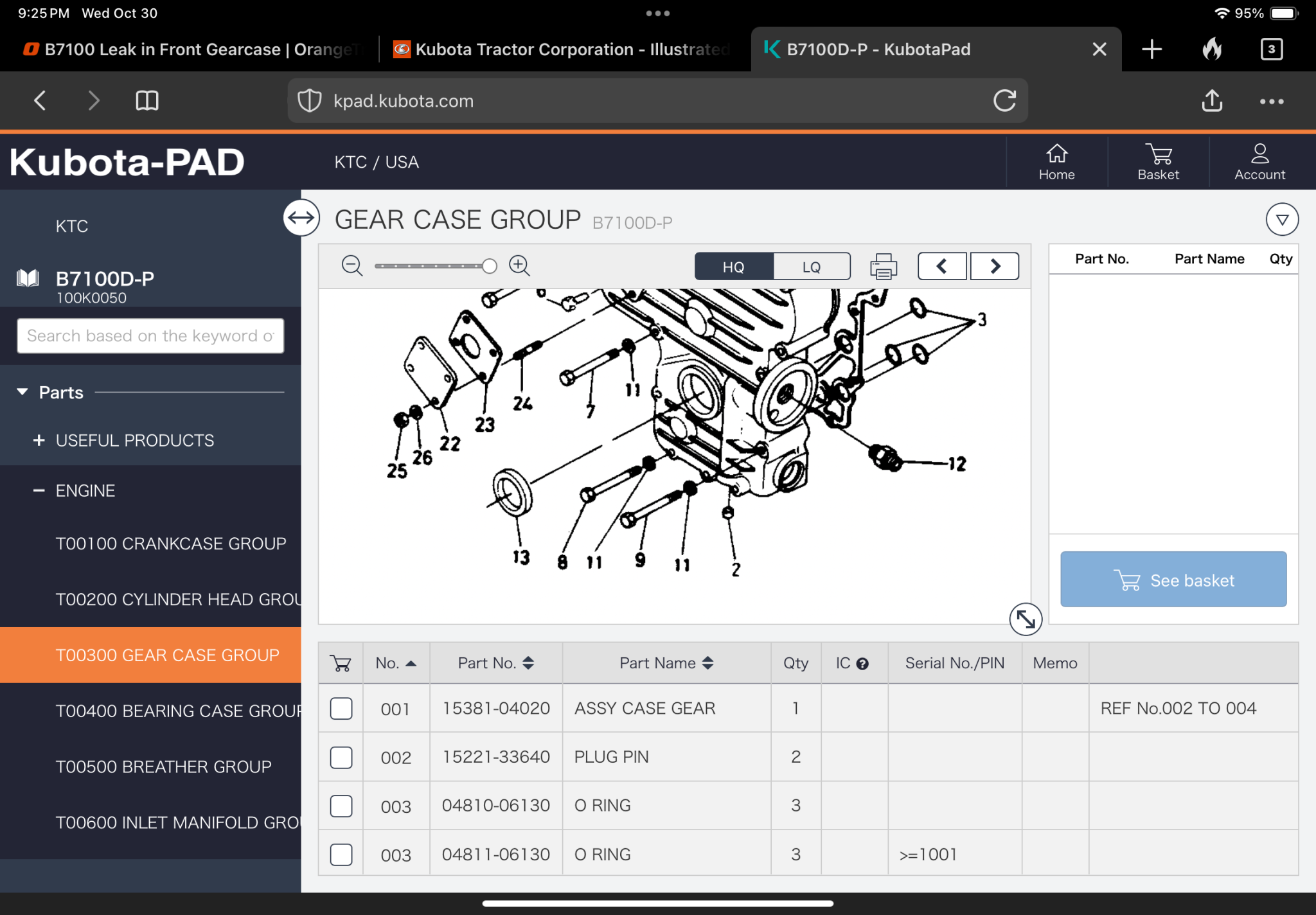1316x915 pixels.
Task: Close the B7100D-P KubotaPad tab
Action: pyautogui.click(x=1099, y=49)
